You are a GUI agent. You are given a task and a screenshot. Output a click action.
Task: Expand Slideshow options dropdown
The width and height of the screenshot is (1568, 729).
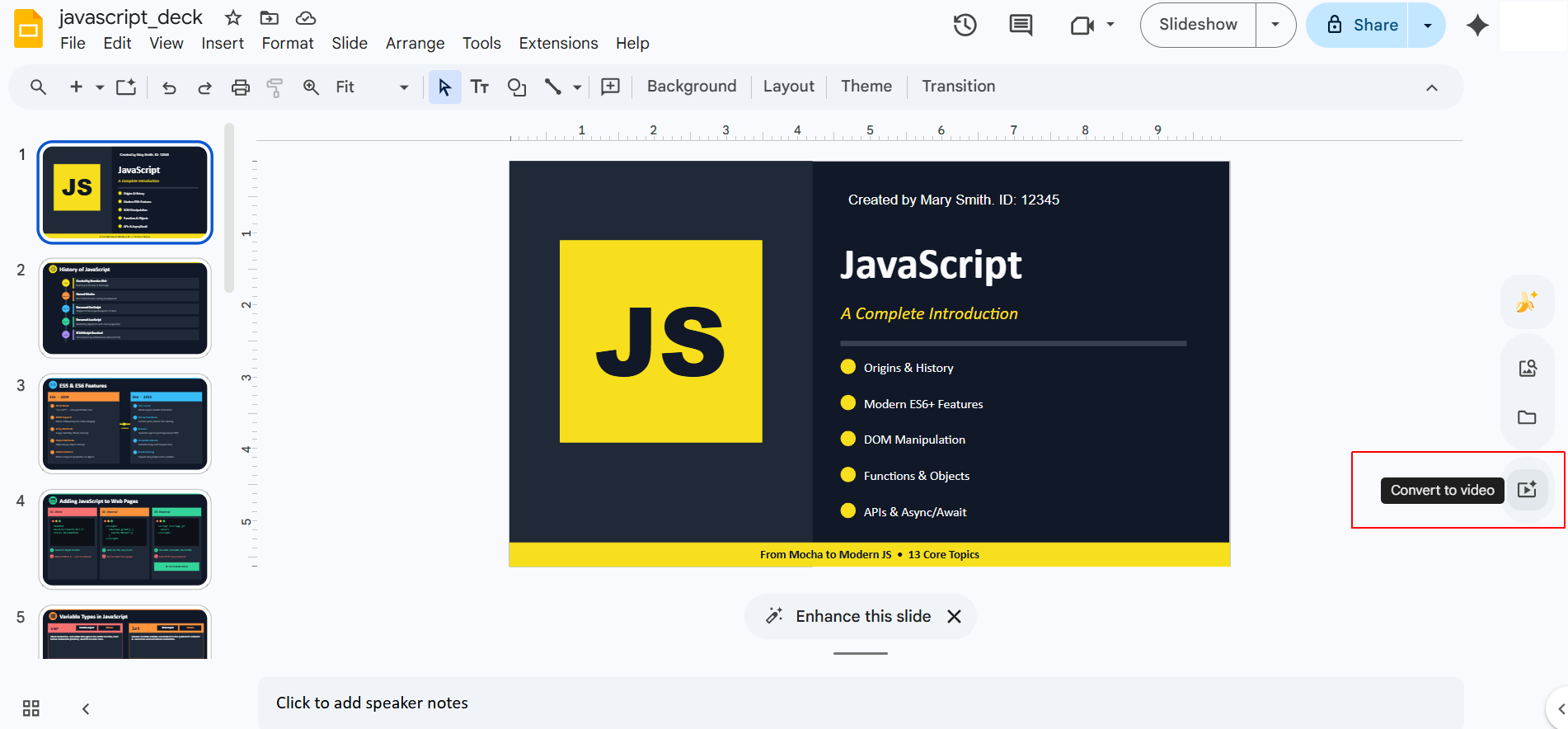[x=1275, y=25]
